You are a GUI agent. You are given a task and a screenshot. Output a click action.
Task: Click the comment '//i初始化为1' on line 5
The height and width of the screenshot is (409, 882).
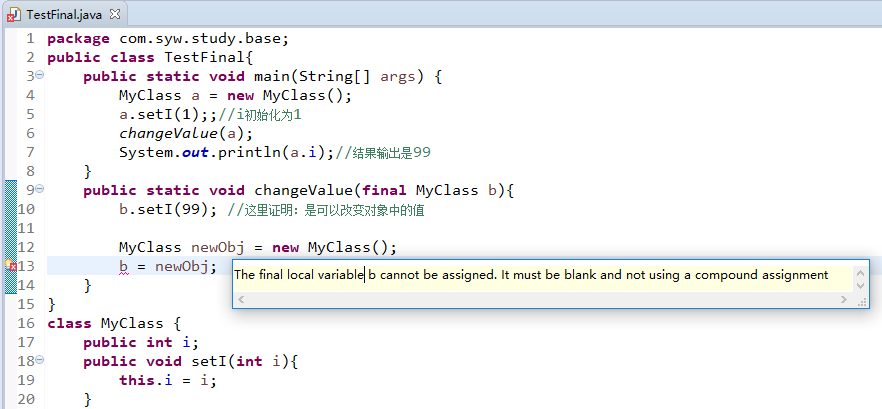tap(260, 115)
